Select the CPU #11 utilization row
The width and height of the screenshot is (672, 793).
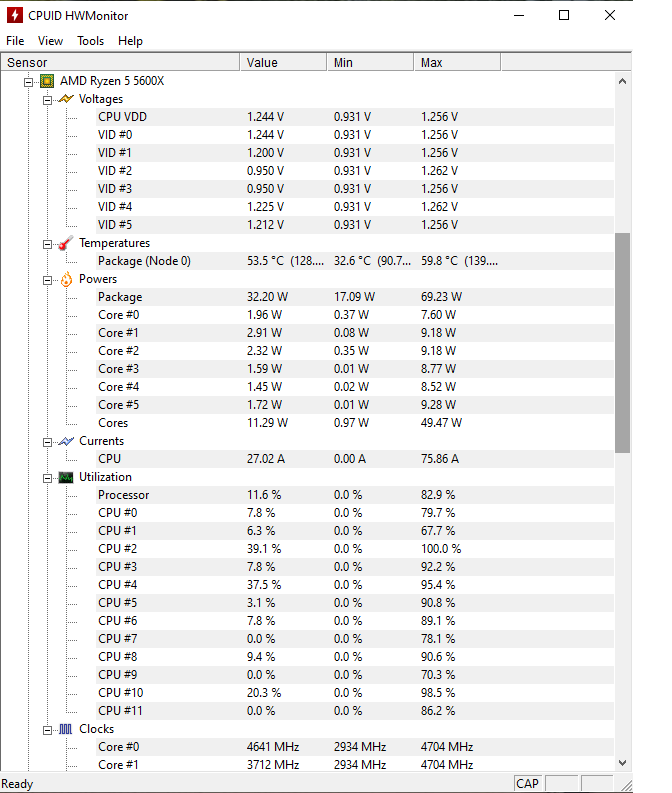[x=355, y=711]
